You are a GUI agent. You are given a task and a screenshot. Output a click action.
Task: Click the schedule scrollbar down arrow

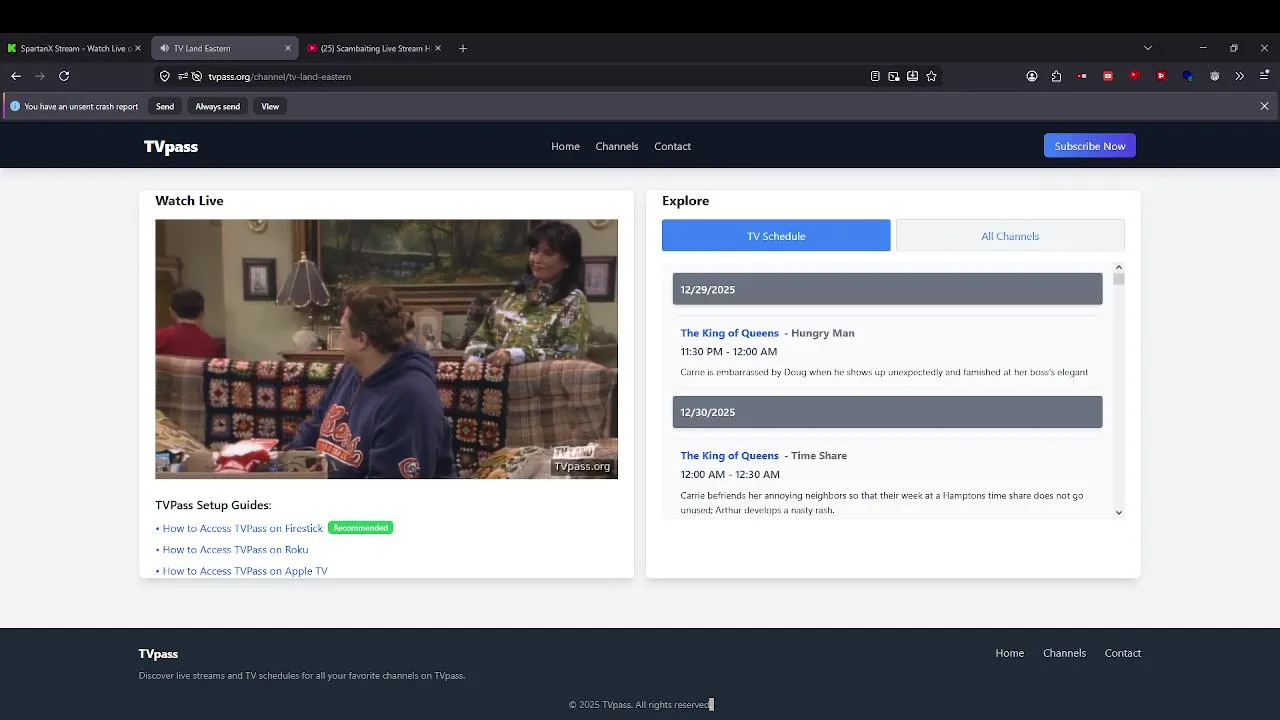1118,512
